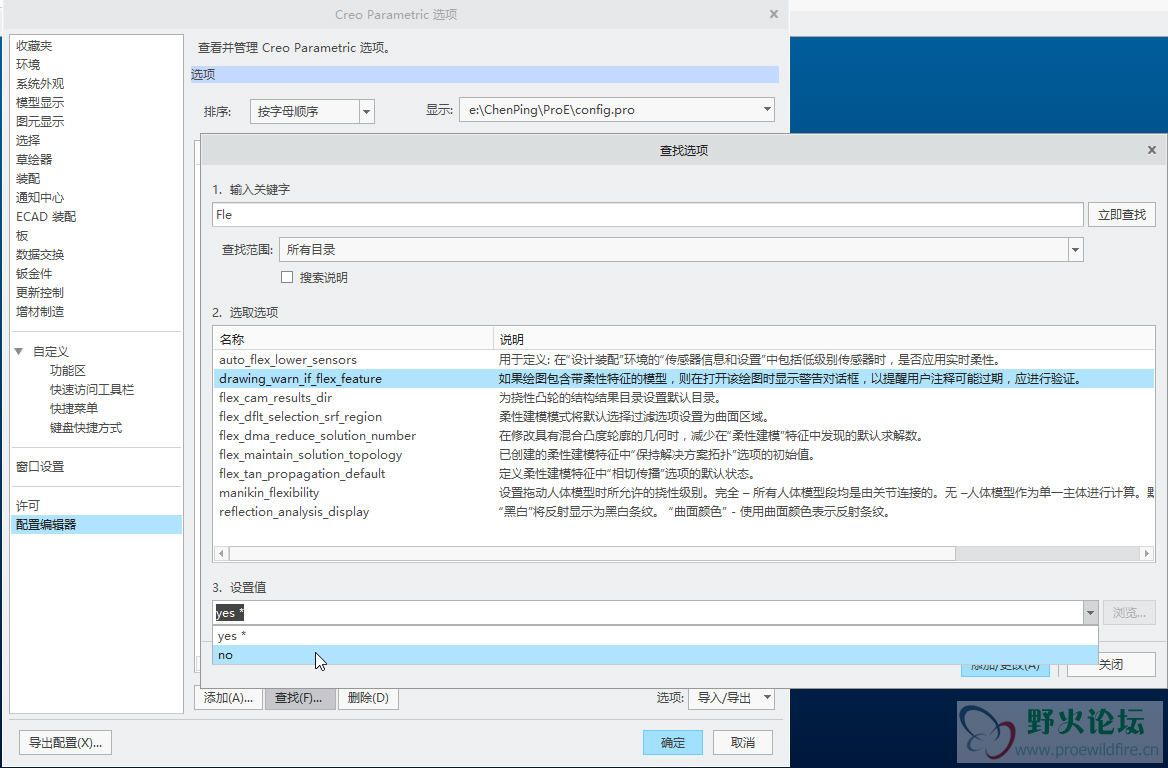Click 立即查找 search button
Viewport: 1168px width, 768px height.
point(1121,215)
